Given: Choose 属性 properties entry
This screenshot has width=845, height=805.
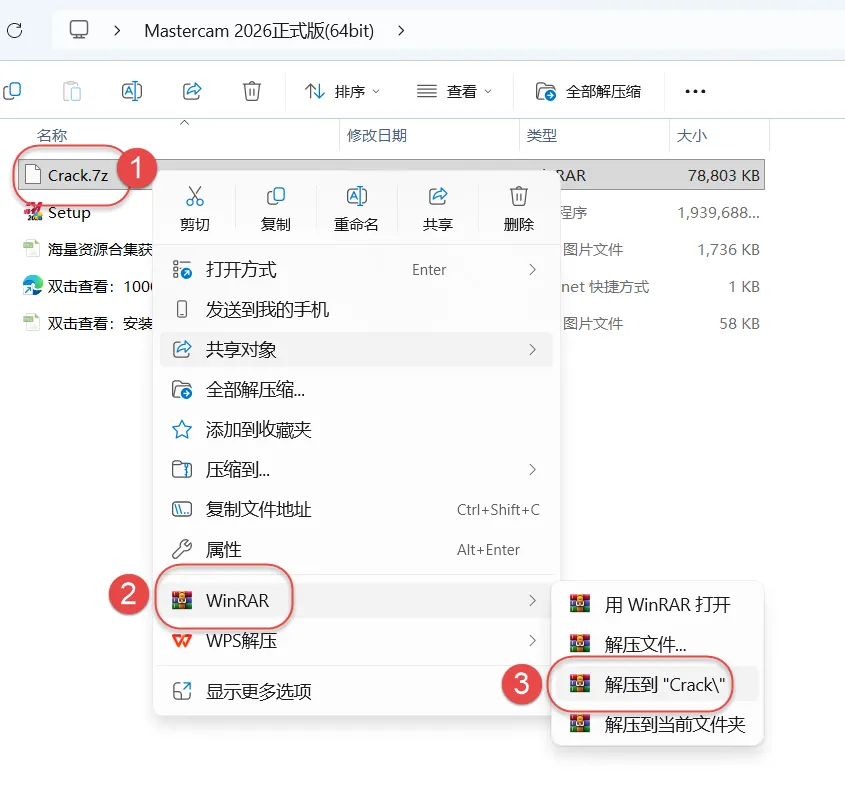Looking at the screenshot, I should [356, 550].
